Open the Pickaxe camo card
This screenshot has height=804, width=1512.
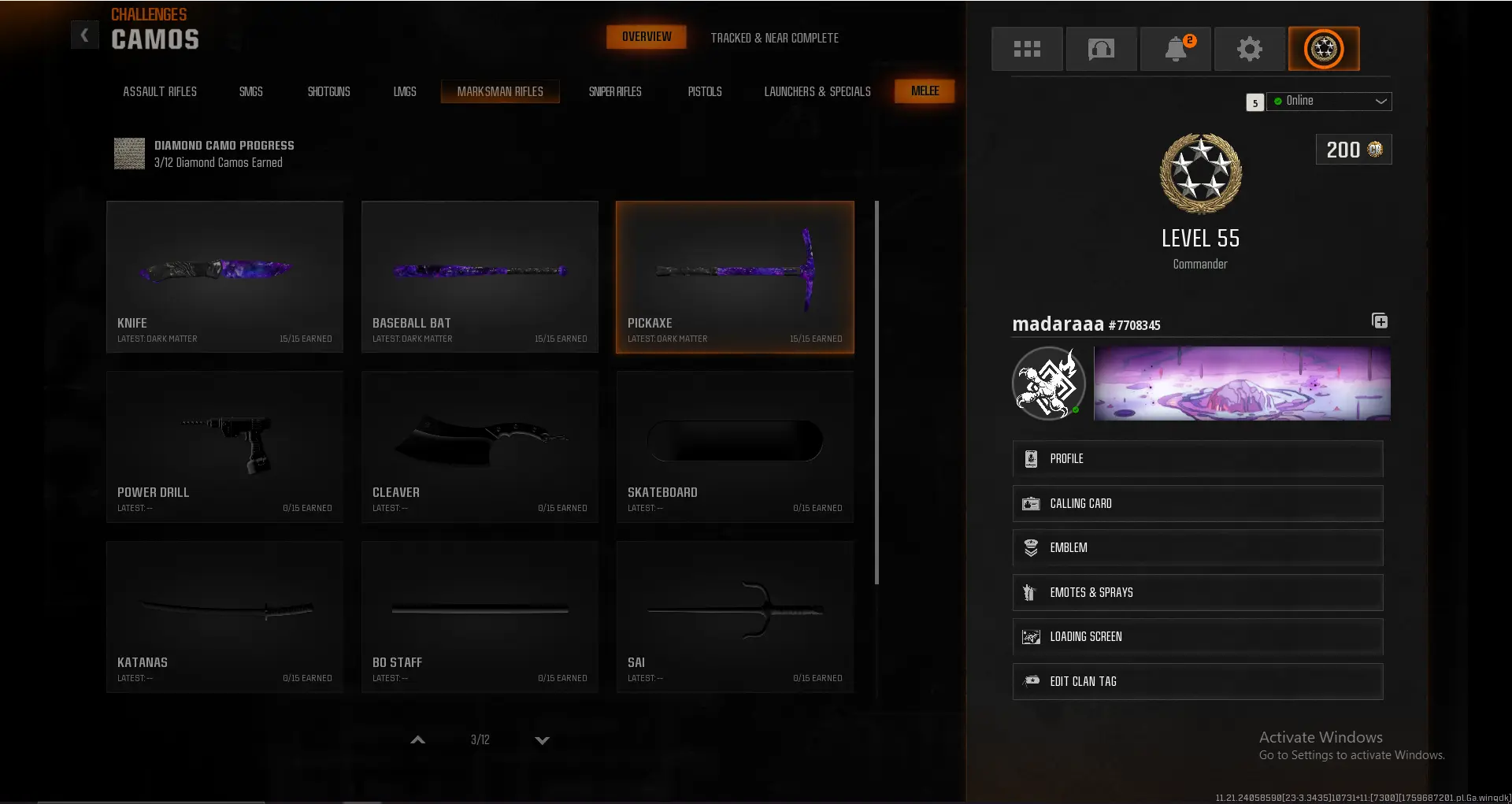pos(735,276)
